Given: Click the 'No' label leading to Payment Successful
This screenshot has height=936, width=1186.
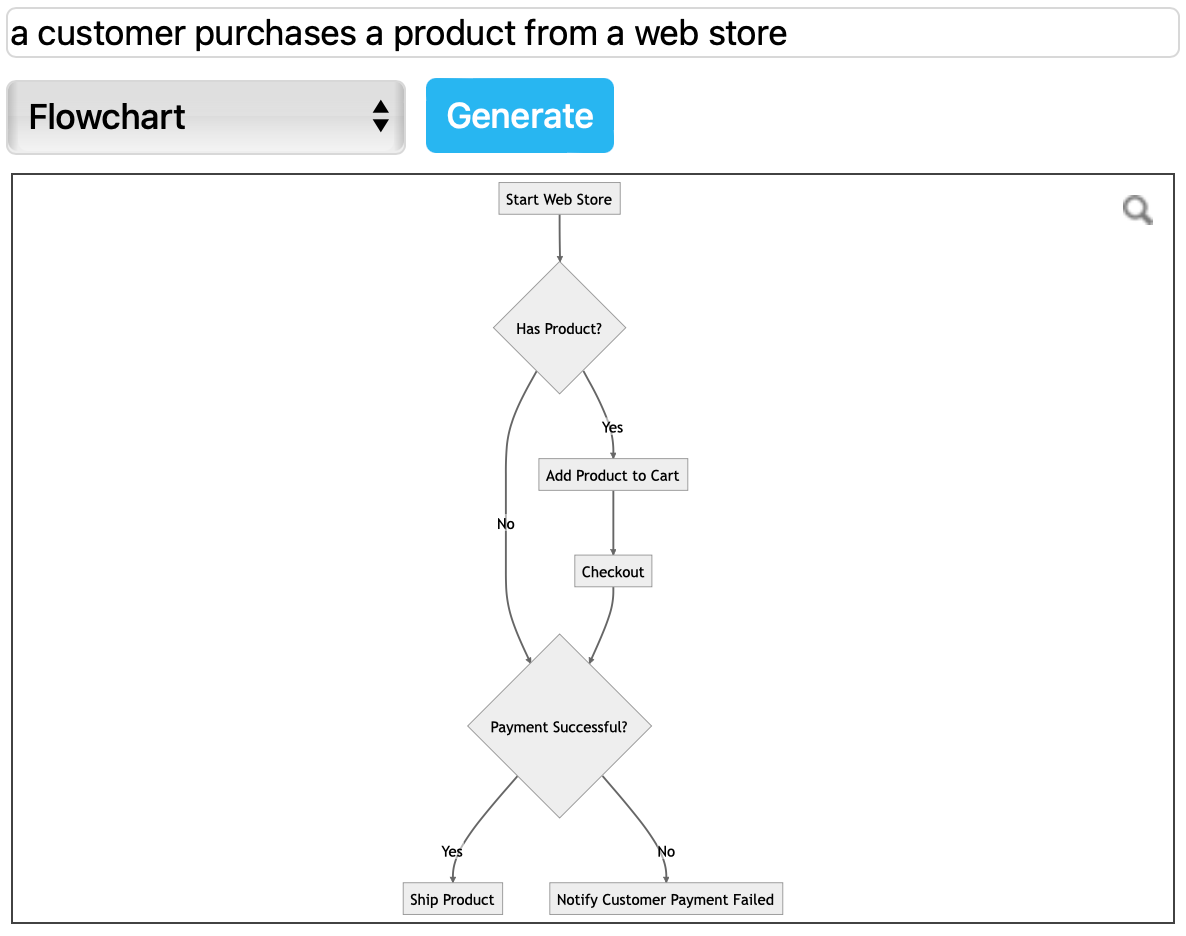Looking at the screenshot, I should click(505, 524).
